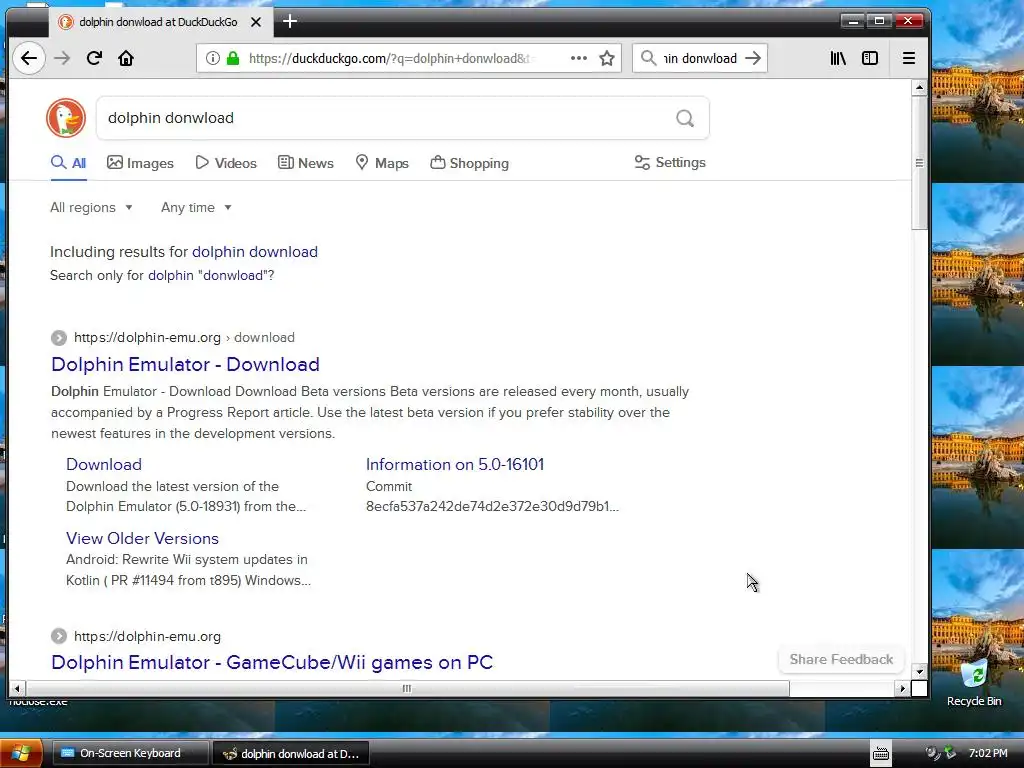Click the favicon beside the second dolphin-emu.org result
Image resolution: width=1024 pixels, height=768 pixels.
tap(59, 636)
